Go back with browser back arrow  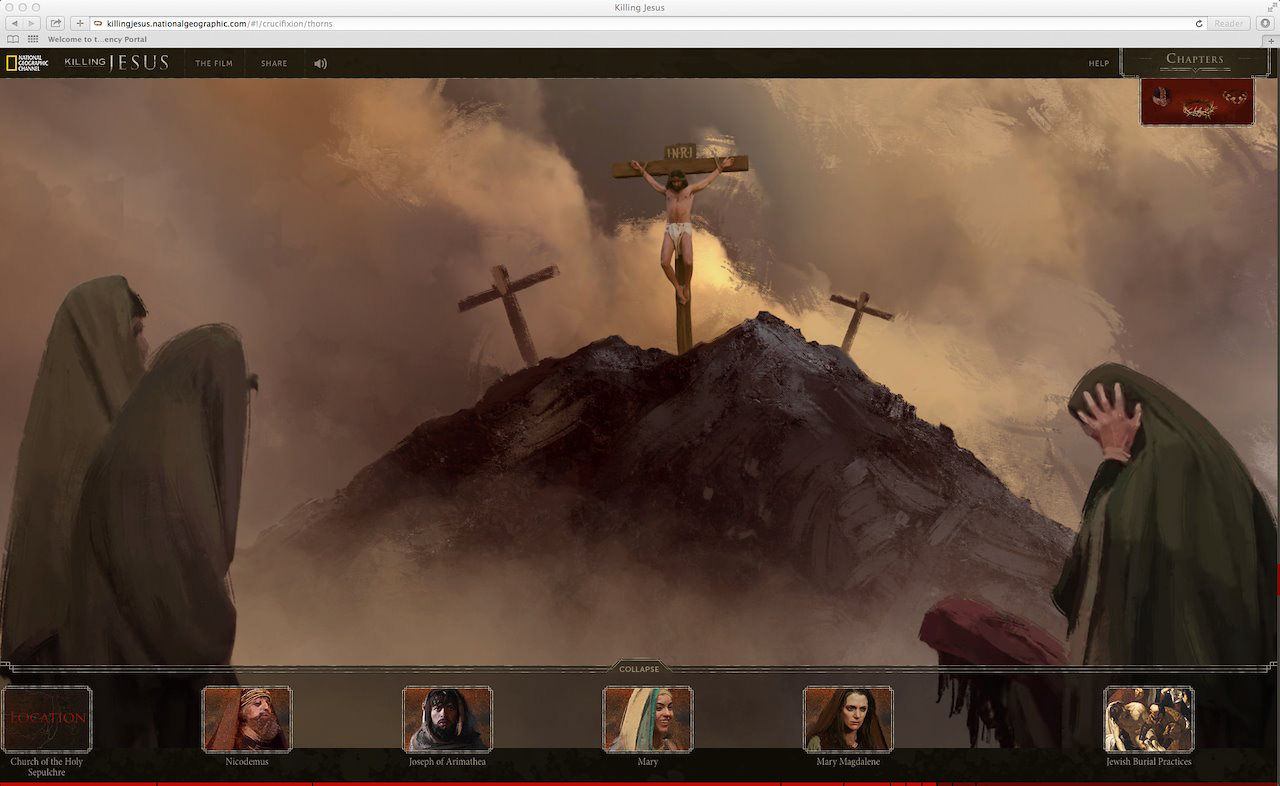coord(15,23)
